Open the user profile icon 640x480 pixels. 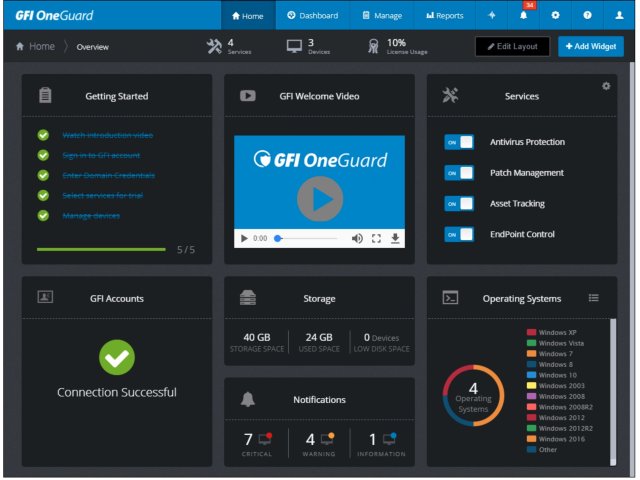pyautogui.click(x=619, y=15)
